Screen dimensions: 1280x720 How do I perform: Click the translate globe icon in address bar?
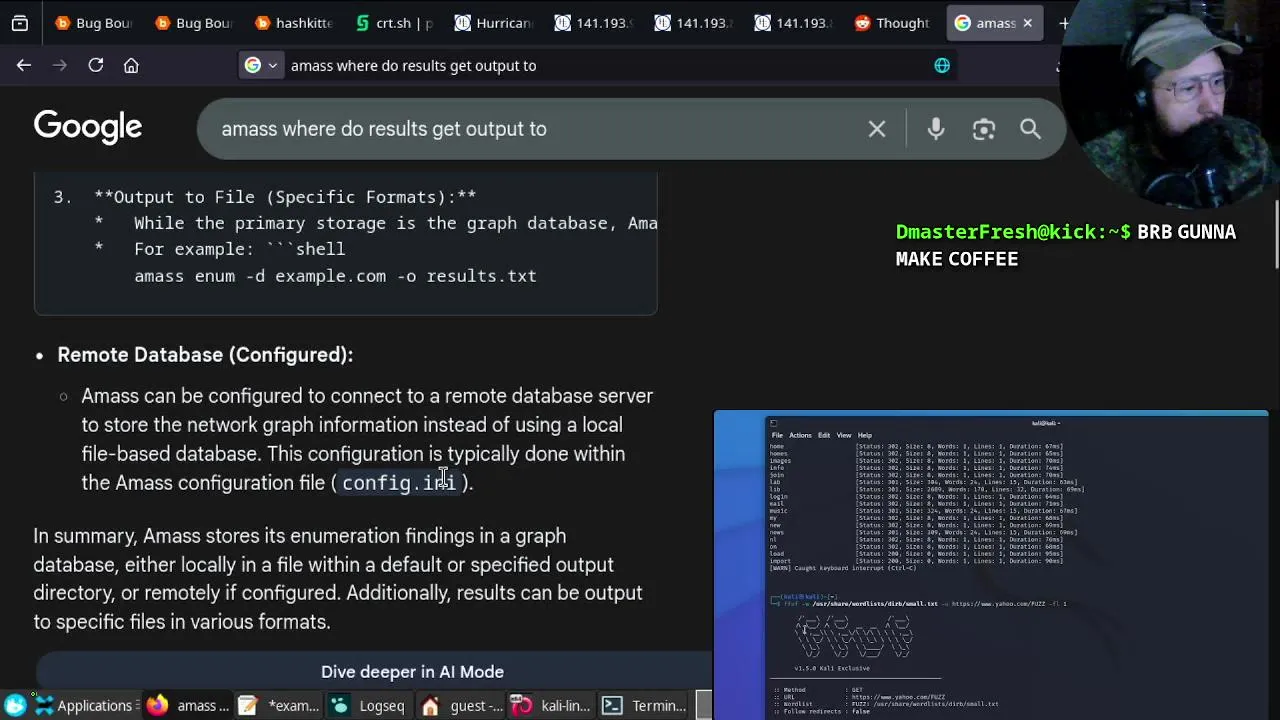(942, 65)
